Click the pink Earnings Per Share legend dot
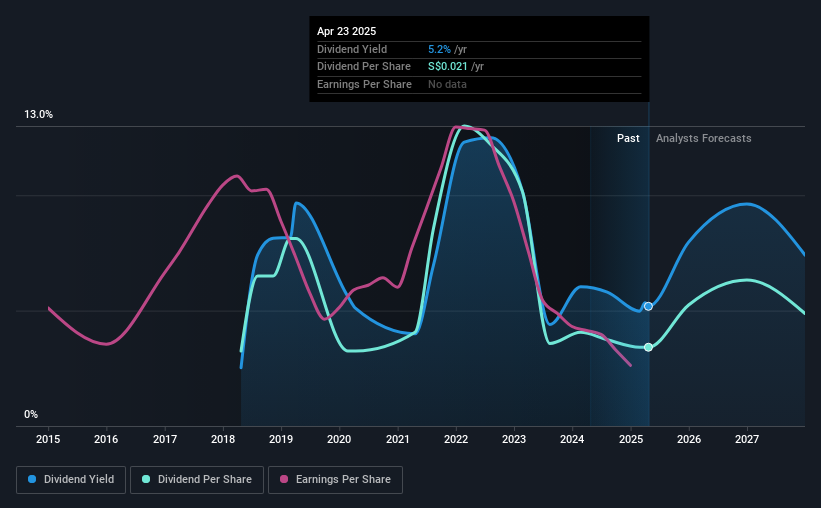 pyautogui.click(x=284, y=479)
